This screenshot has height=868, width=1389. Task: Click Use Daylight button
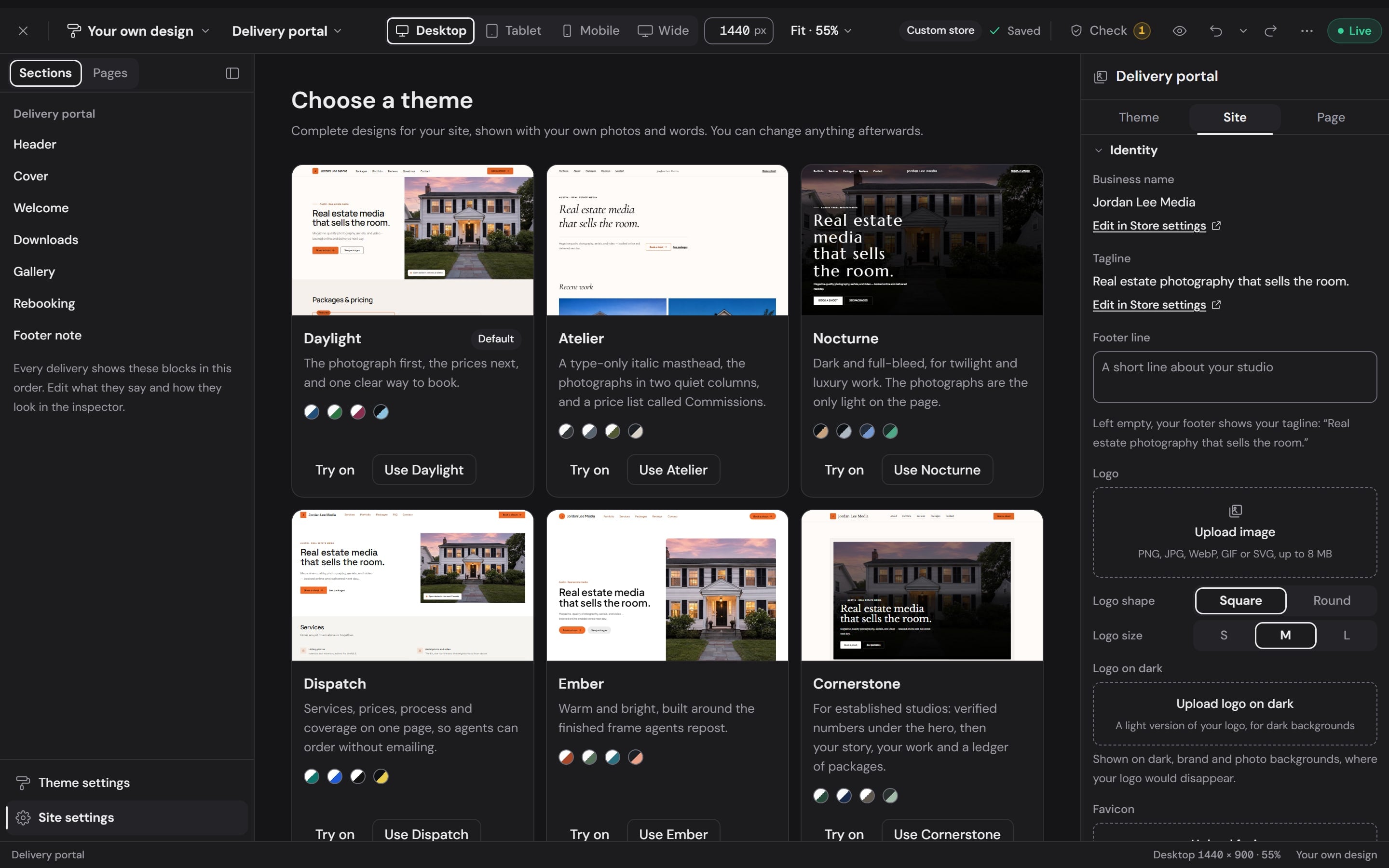click(423, 470)
